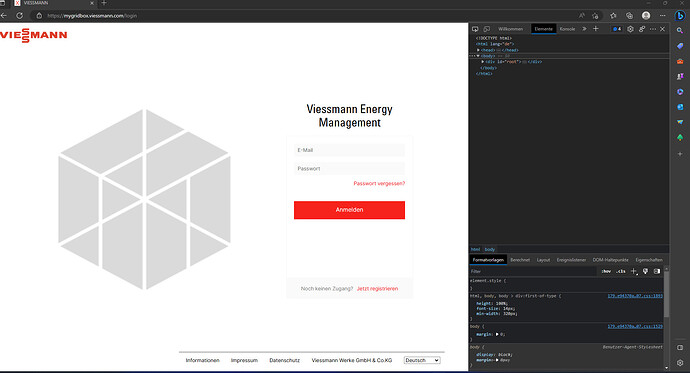
Task: Activate the inspect element picker icon
Action: coord(475,29)
